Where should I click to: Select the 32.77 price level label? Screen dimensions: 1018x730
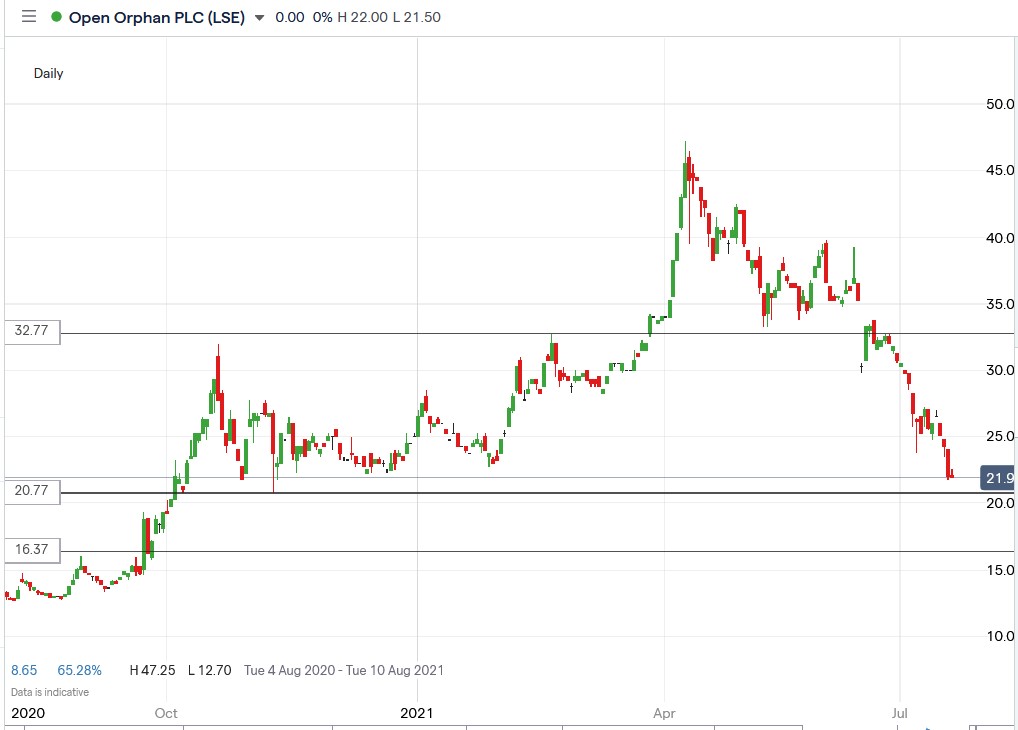tap(32, 332)
